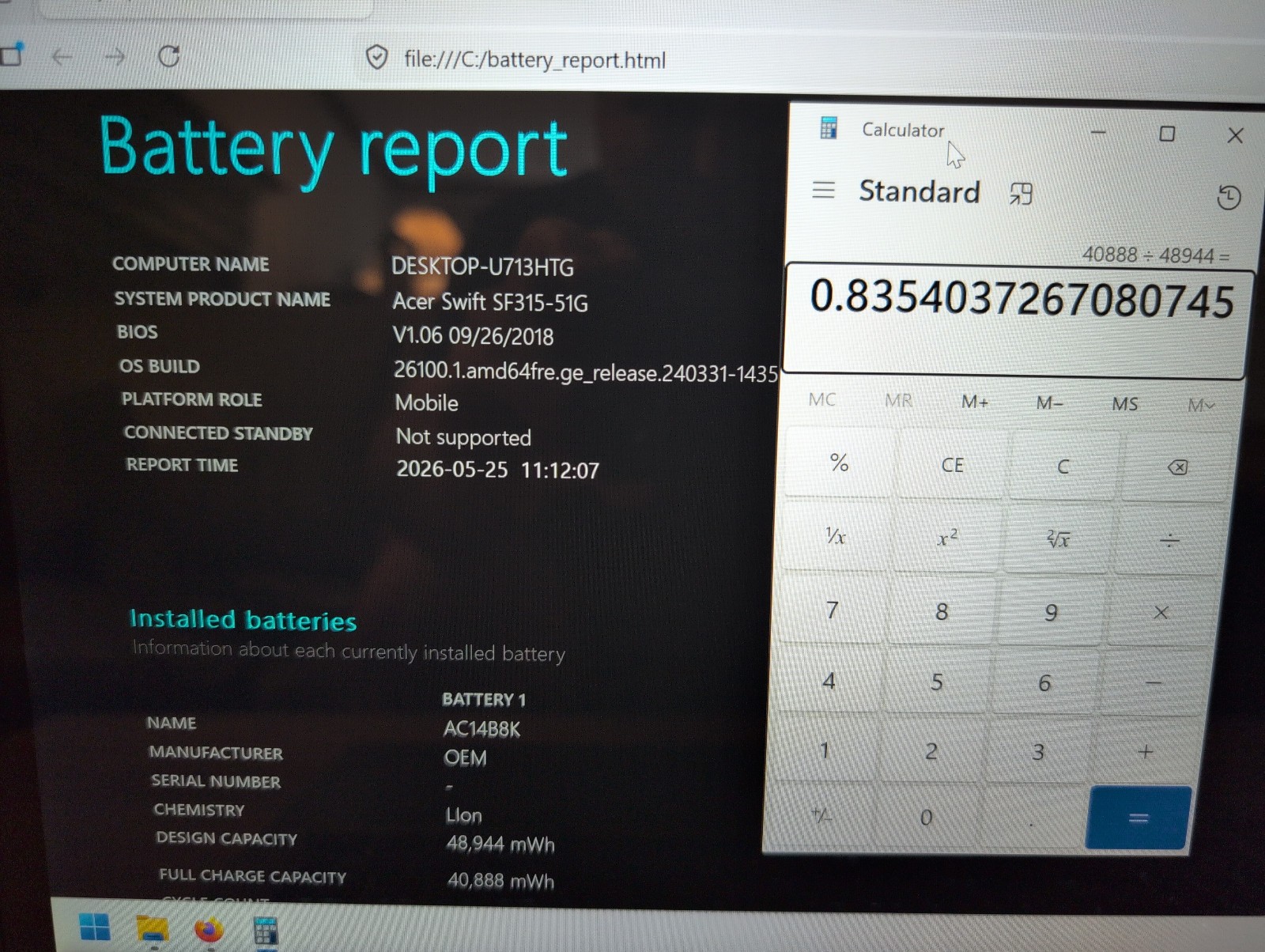Maximize the Calculator window
This screenshot has height=952, width=1265.
click(1167, 134)
